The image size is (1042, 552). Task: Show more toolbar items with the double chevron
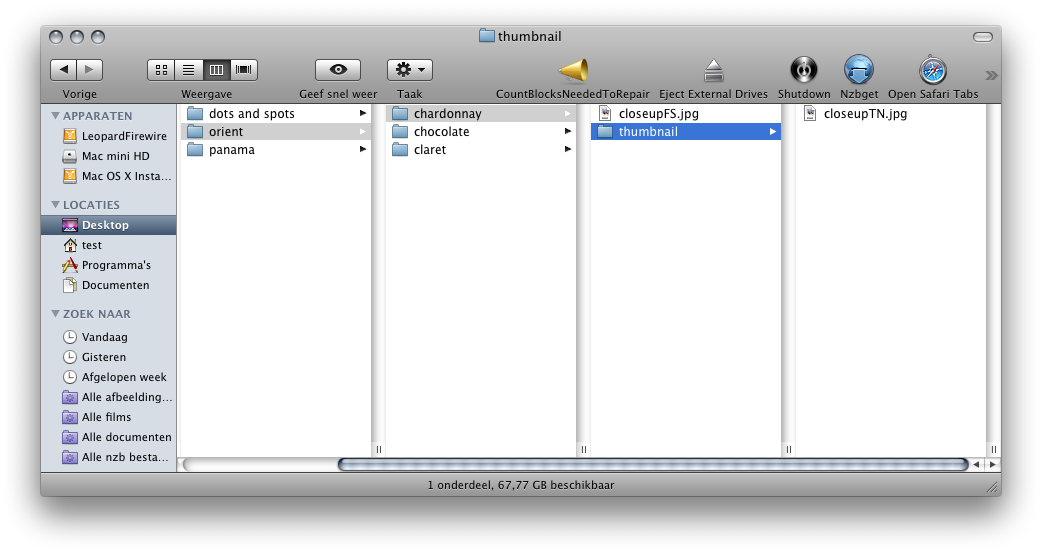coord(991,75)
